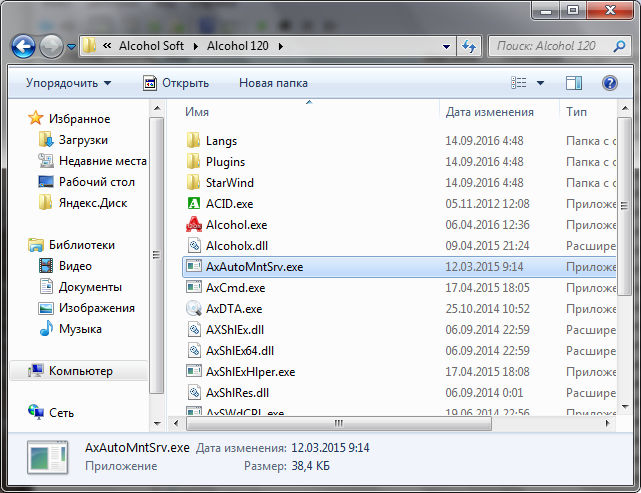Select the ACID.exe green icon

coord(193,204)
